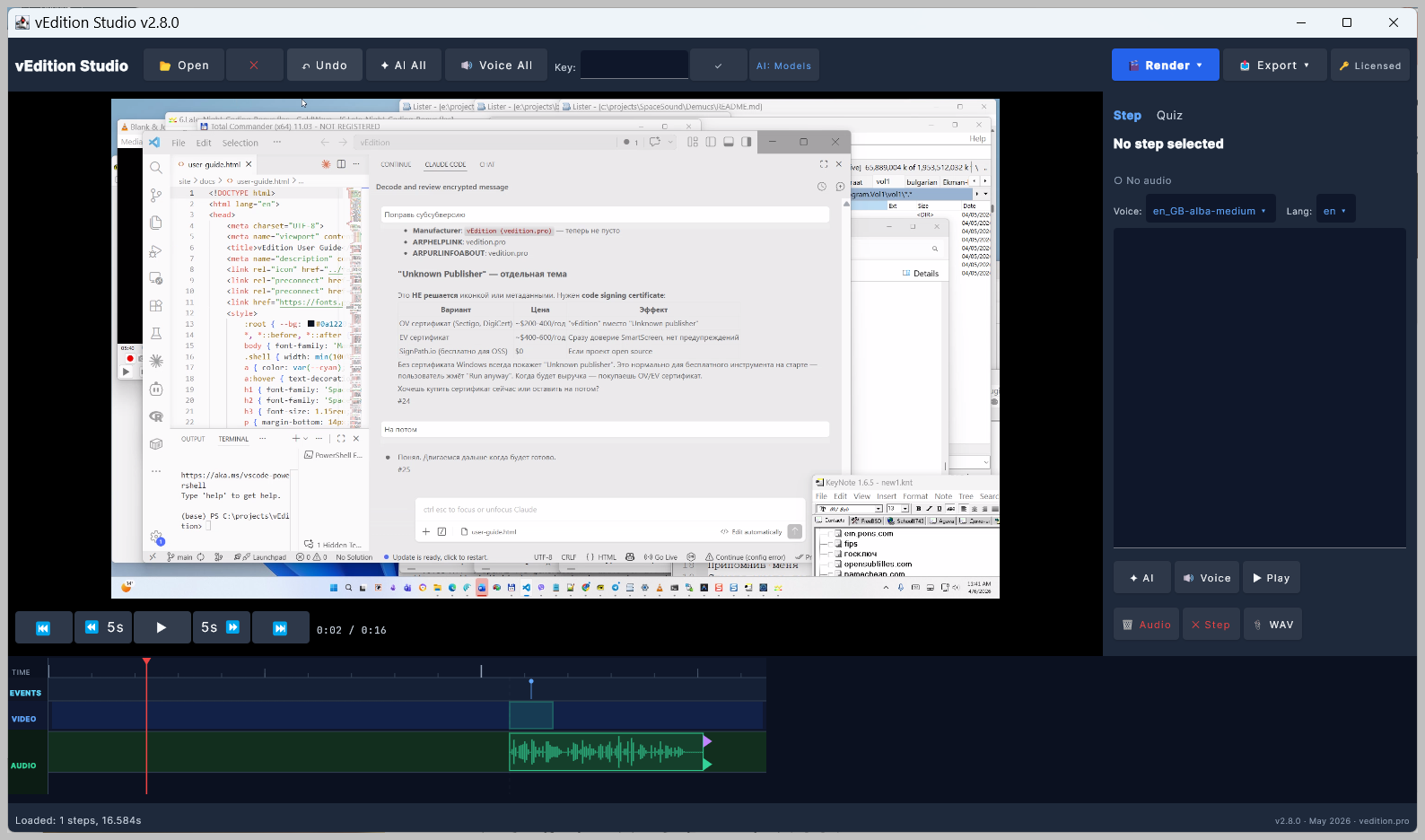The width and height of the screenshot is (1425, 840).
Task: Generate Voice All for steps
Action: point(497,66)
